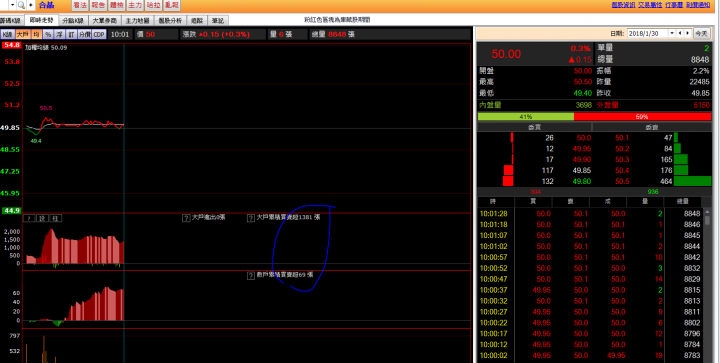The width and height of the screenshot is (720, 363).
Task: Click the 看法 button in top toolbar
Action: point(80,6)
